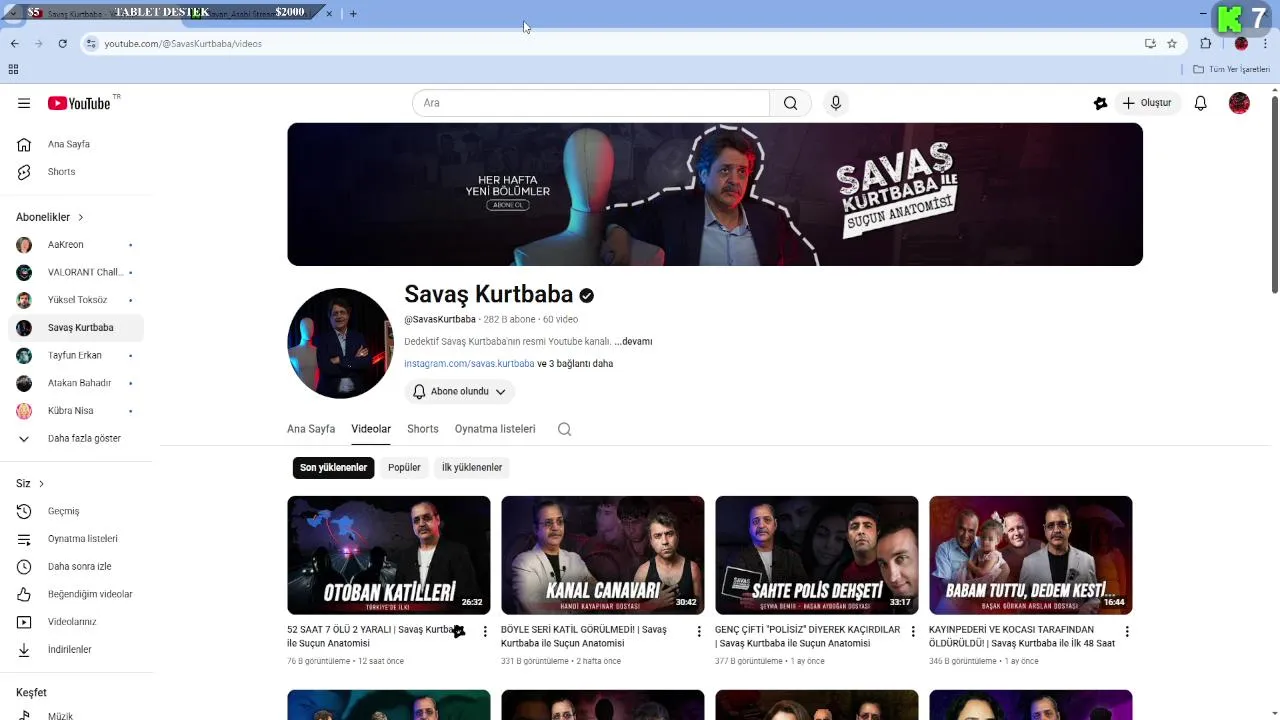Activate voice search microphone

pos(836,103)
